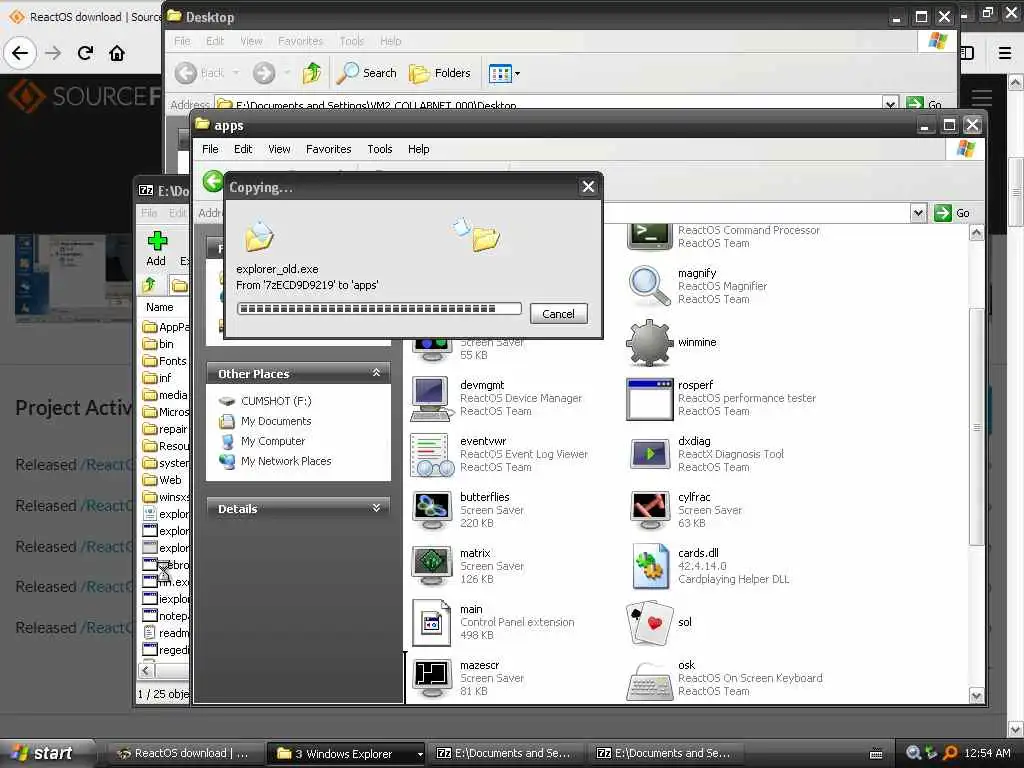Select the inf folder in 7-Zip list
The image size is (1024, 768).
pos(157,378)
